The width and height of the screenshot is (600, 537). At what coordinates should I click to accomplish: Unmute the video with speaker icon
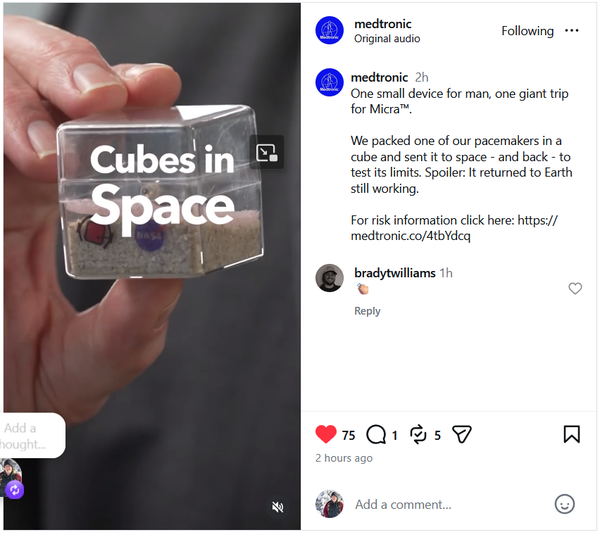278,508
